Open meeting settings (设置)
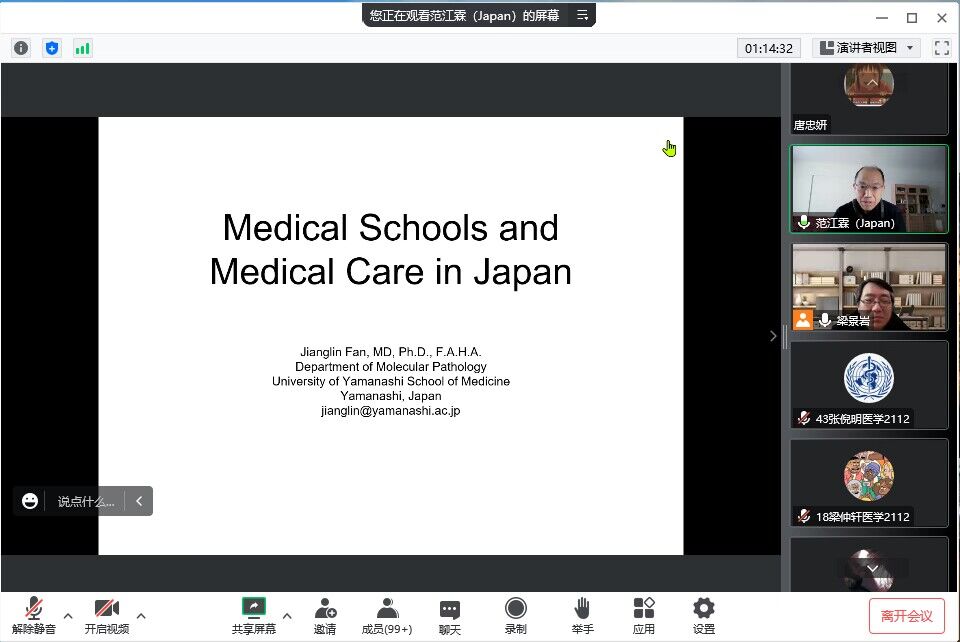The image size is (960, 642). click(x=704, y=615)
